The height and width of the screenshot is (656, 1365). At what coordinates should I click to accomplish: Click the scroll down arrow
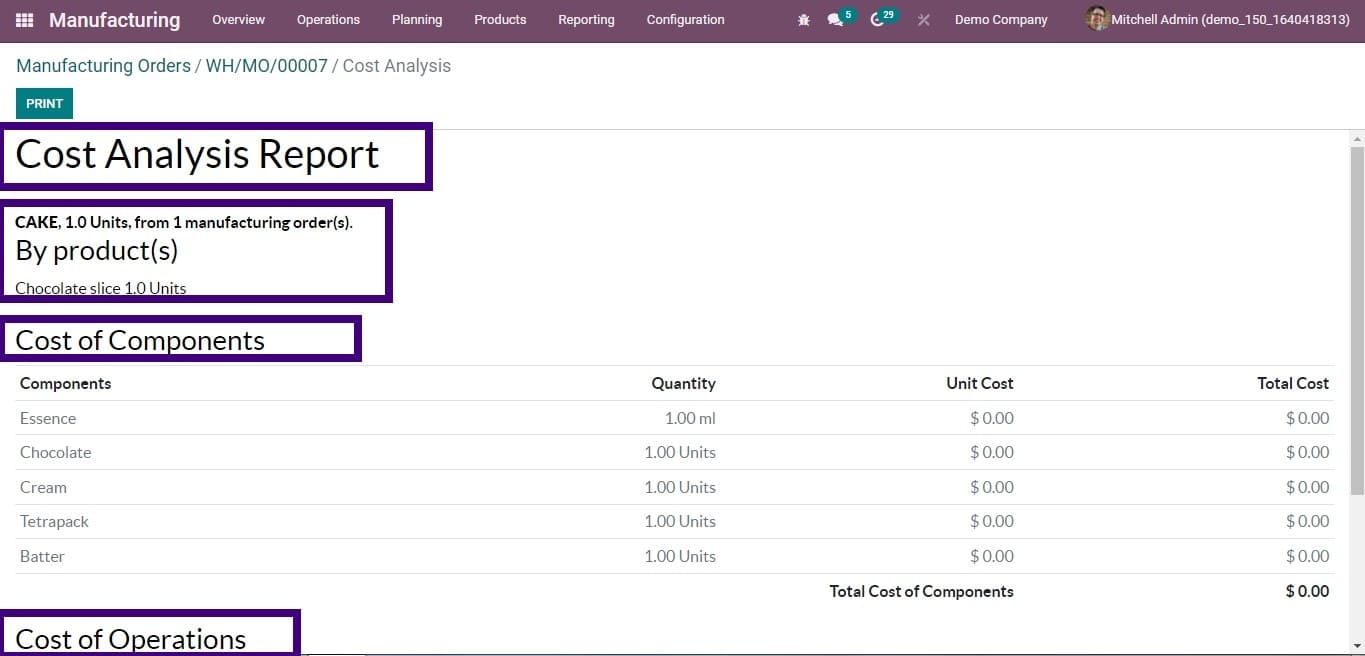tap(1357, 646)
